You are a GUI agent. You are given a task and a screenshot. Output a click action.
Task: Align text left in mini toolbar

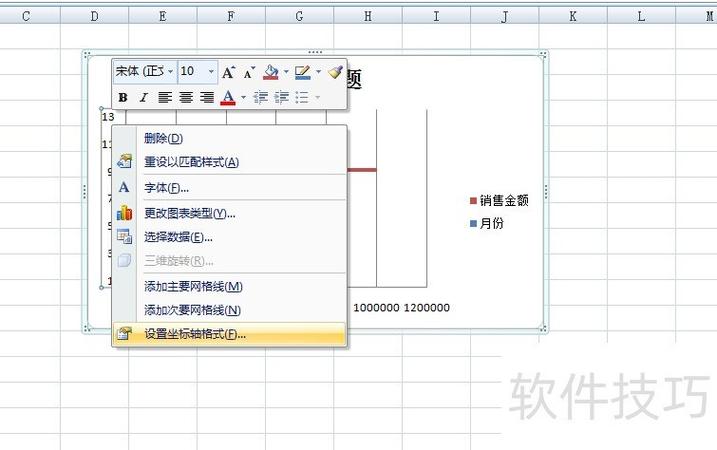pyautogui.click(x=165, y=97)
